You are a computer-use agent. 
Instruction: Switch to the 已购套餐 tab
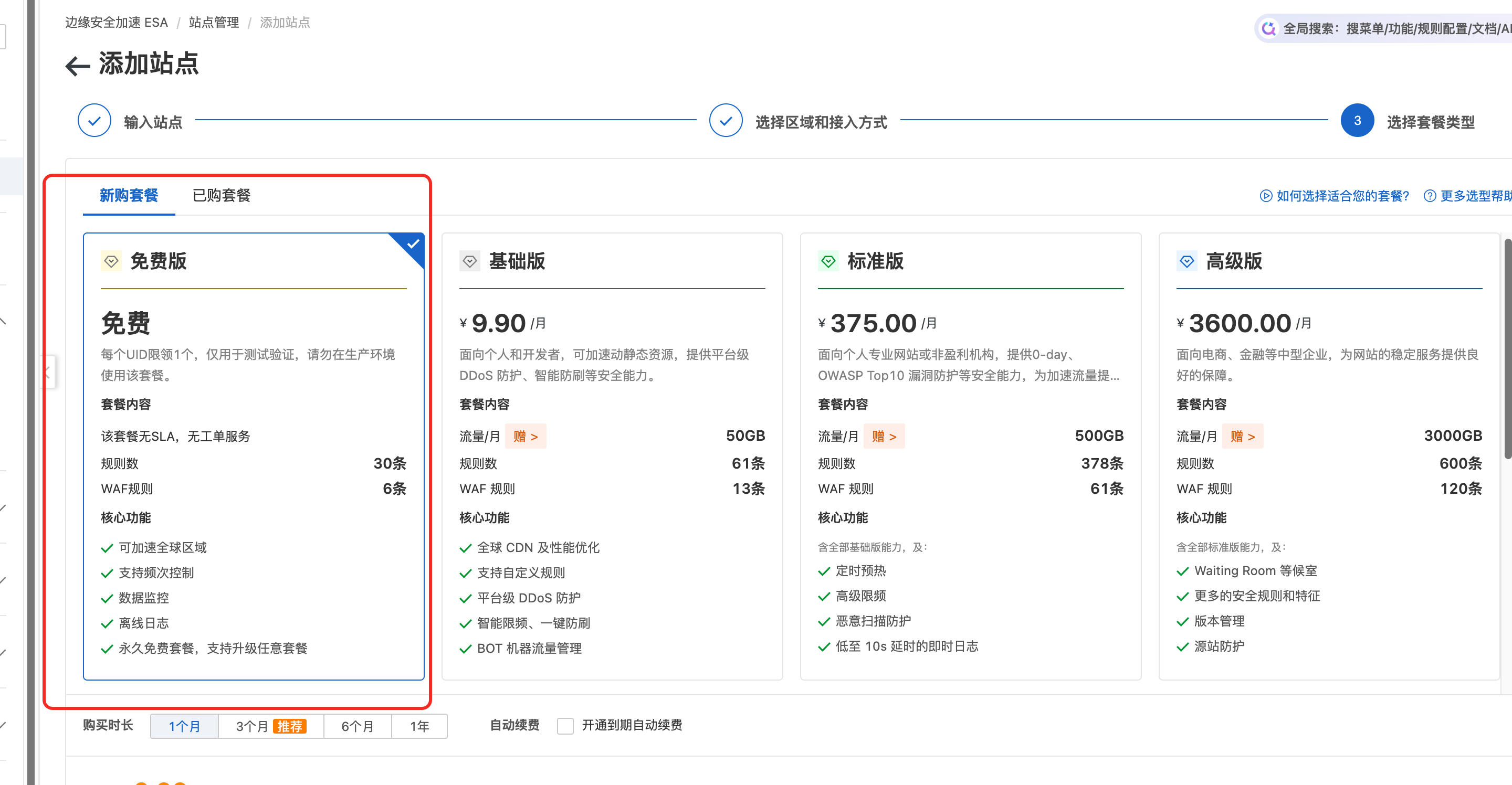221,195
